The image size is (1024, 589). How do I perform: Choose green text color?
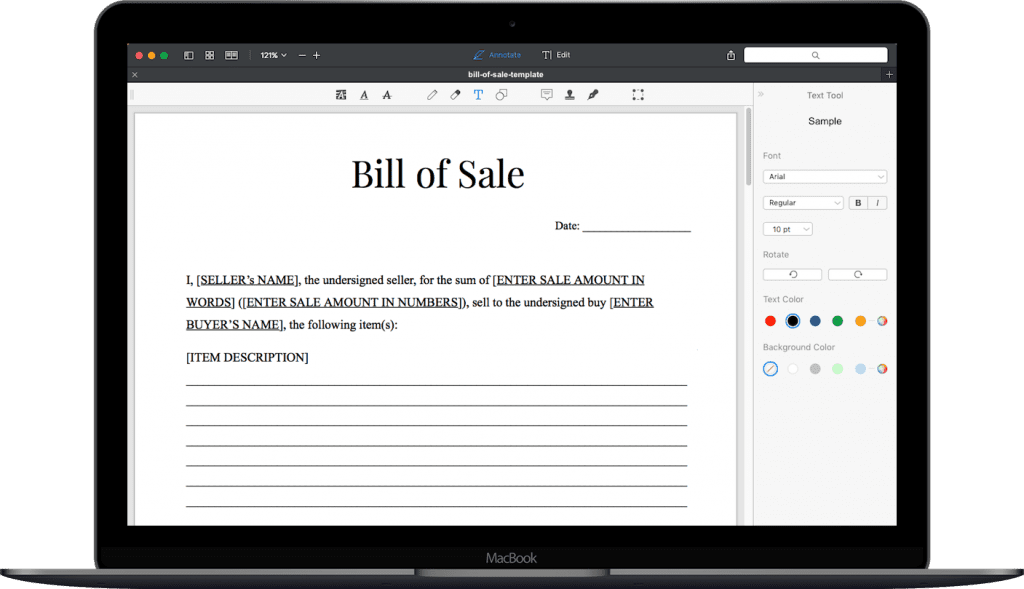pos(838,321)
